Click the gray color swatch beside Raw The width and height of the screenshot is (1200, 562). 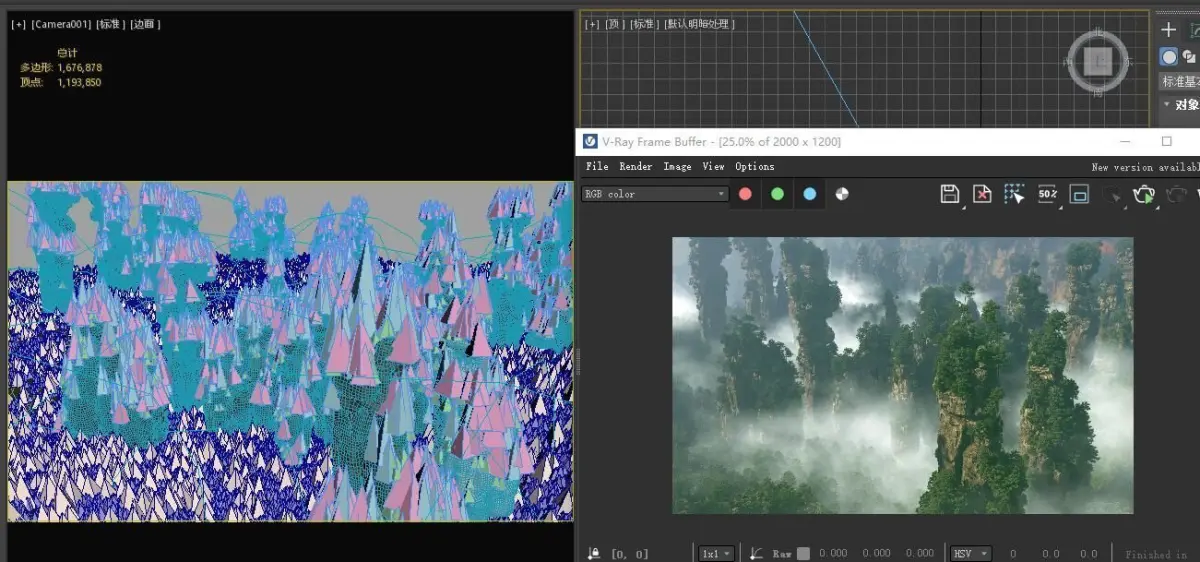804,553
